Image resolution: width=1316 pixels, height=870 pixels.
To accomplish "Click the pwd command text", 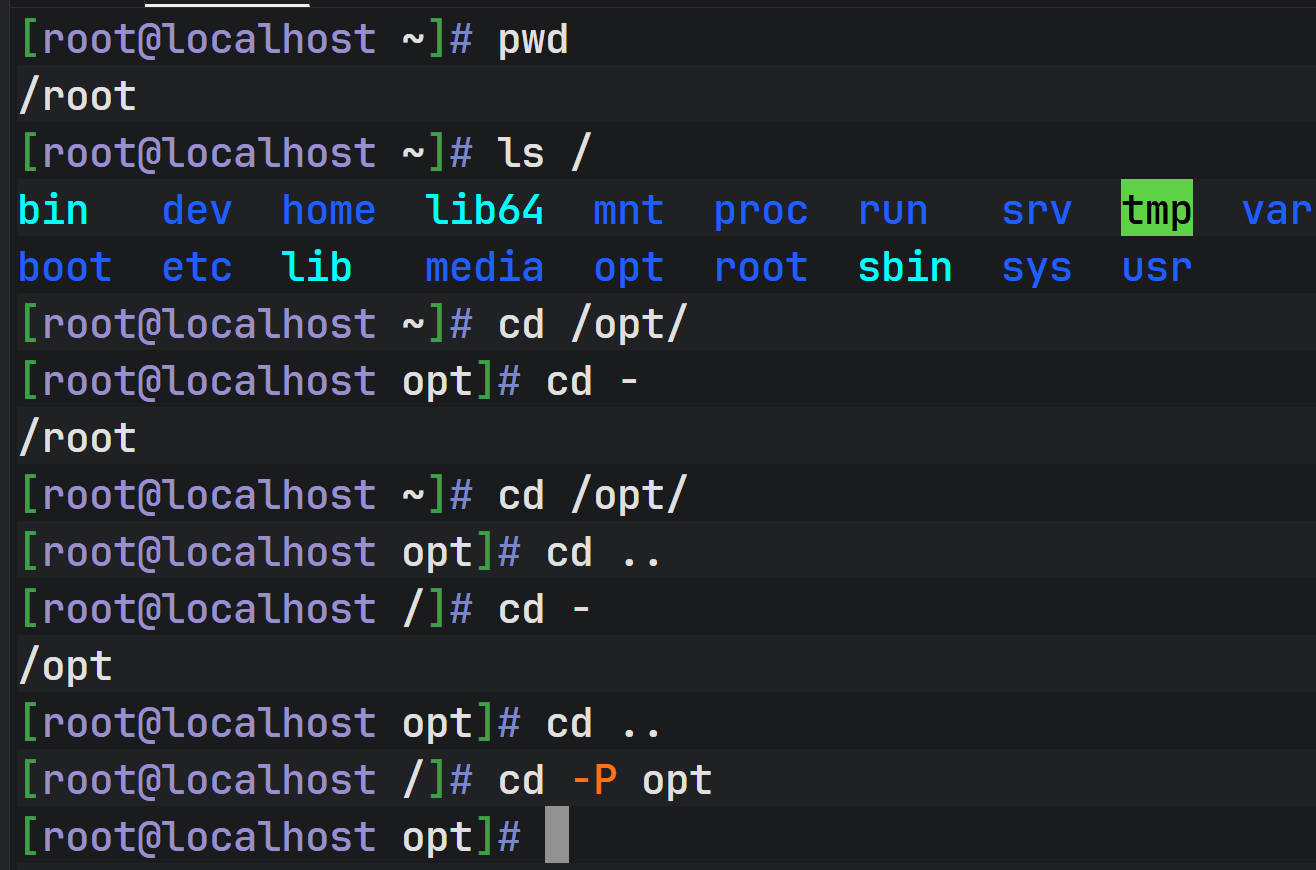I will [534, 41].
